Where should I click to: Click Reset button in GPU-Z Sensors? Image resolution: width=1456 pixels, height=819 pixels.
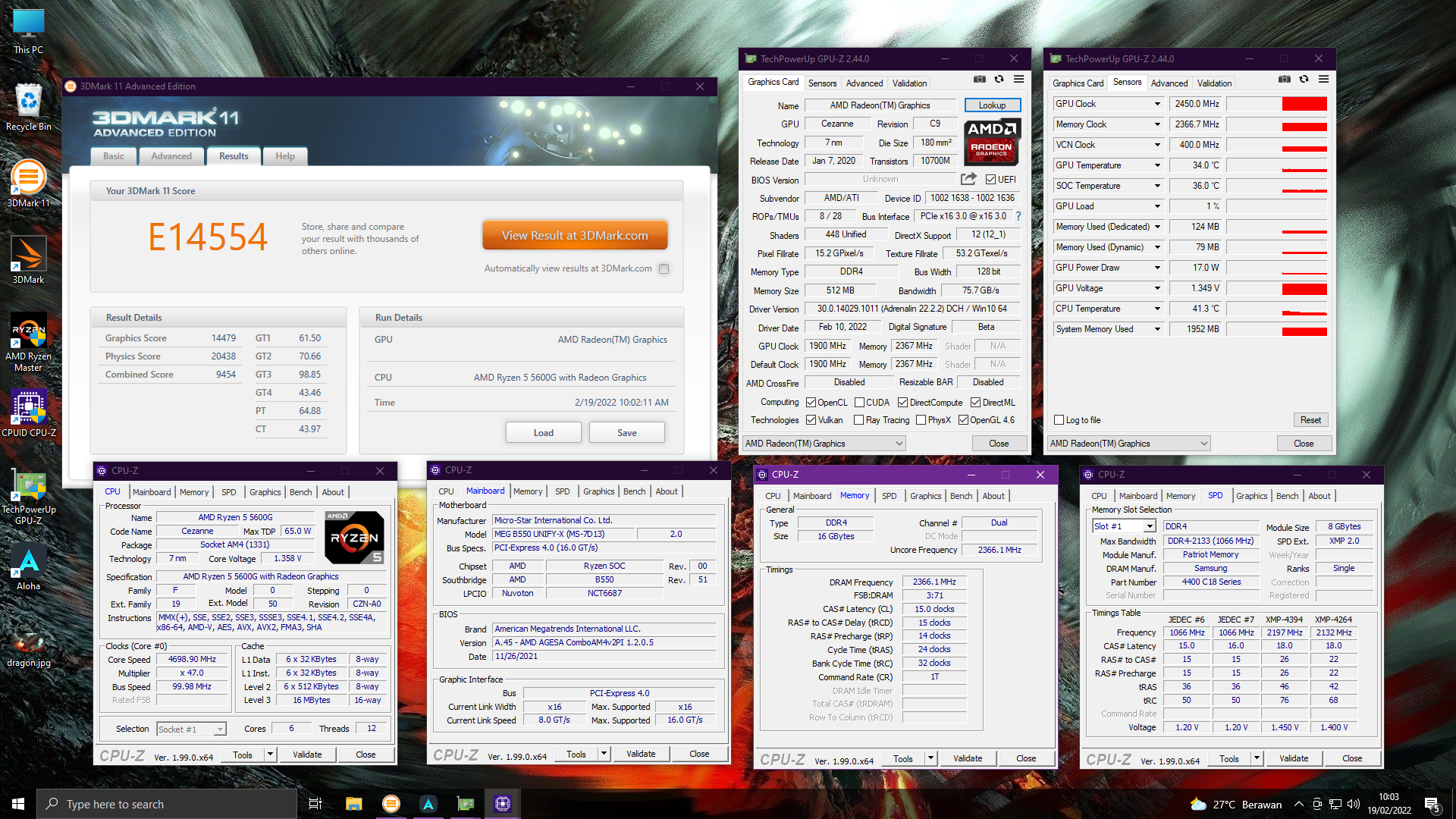coord(1310,420)
